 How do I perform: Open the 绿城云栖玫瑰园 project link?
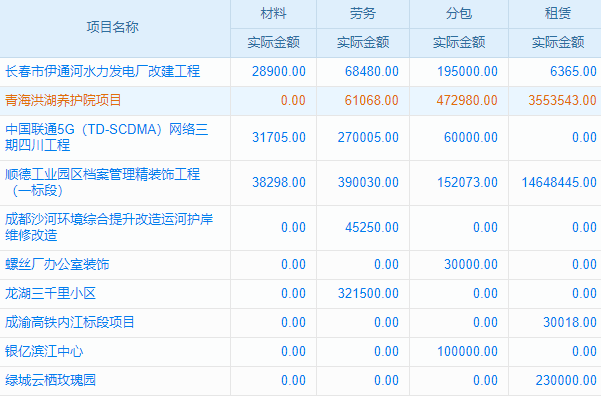tap(50, 380)
